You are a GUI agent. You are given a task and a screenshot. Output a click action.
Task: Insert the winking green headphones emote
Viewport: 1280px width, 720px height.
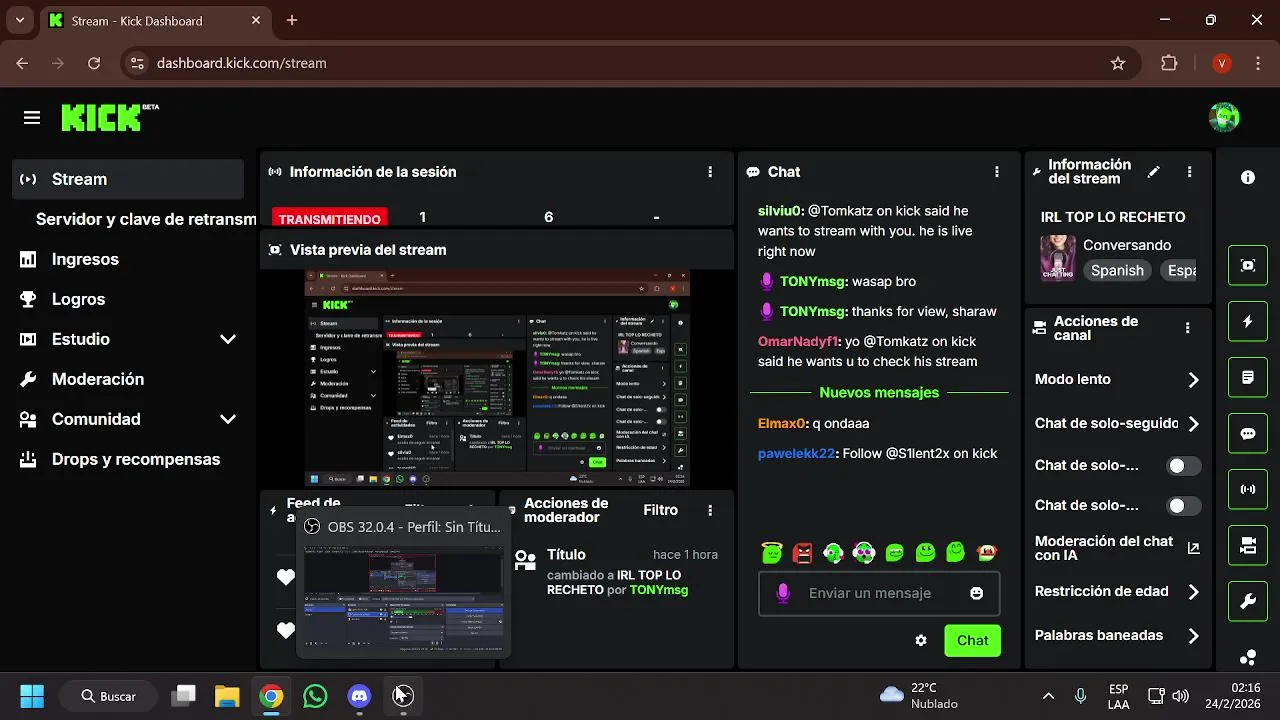click(833, 551)
